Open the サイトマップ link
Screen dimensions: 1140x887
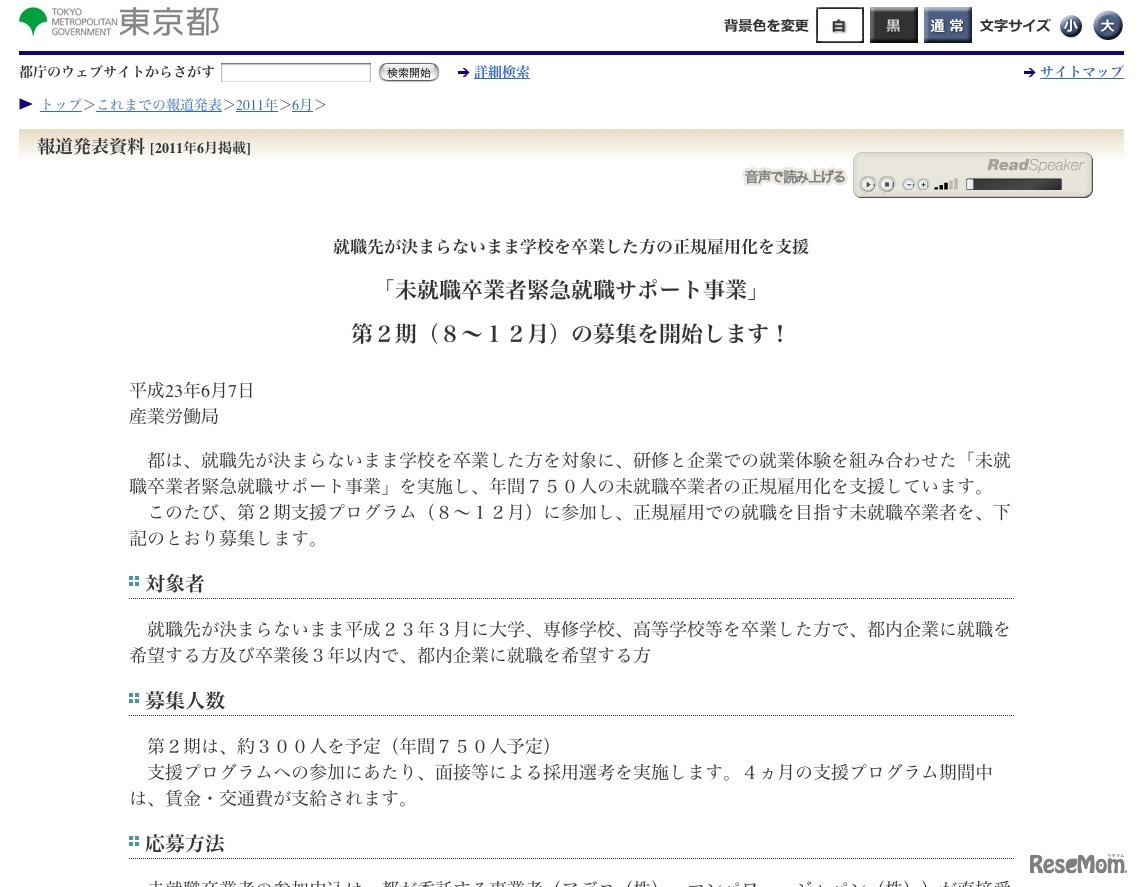tap(1081, 72)
